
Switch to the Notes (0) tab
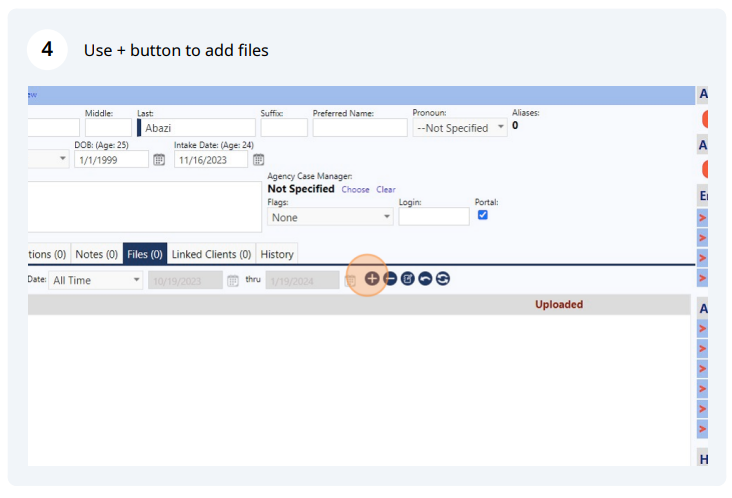pos(96,254)
